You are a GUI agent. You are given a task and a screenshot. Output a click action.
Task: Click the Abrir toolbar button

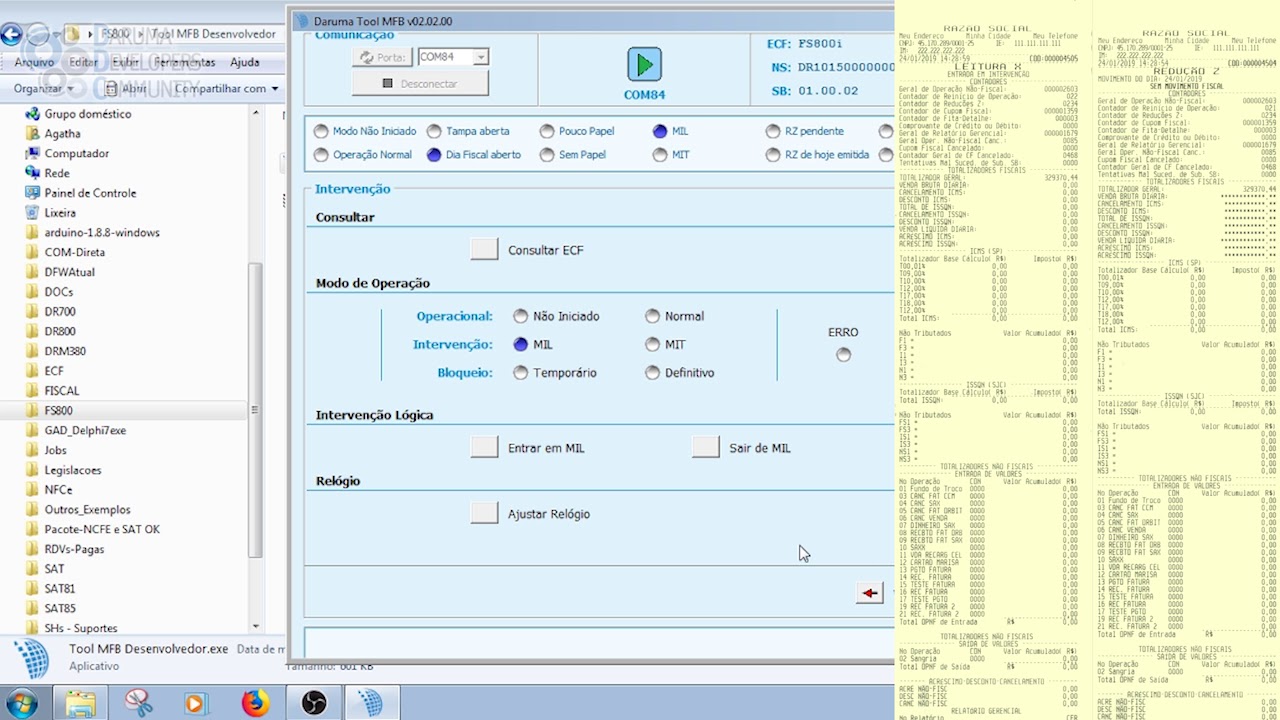click(x=125, y=88)
